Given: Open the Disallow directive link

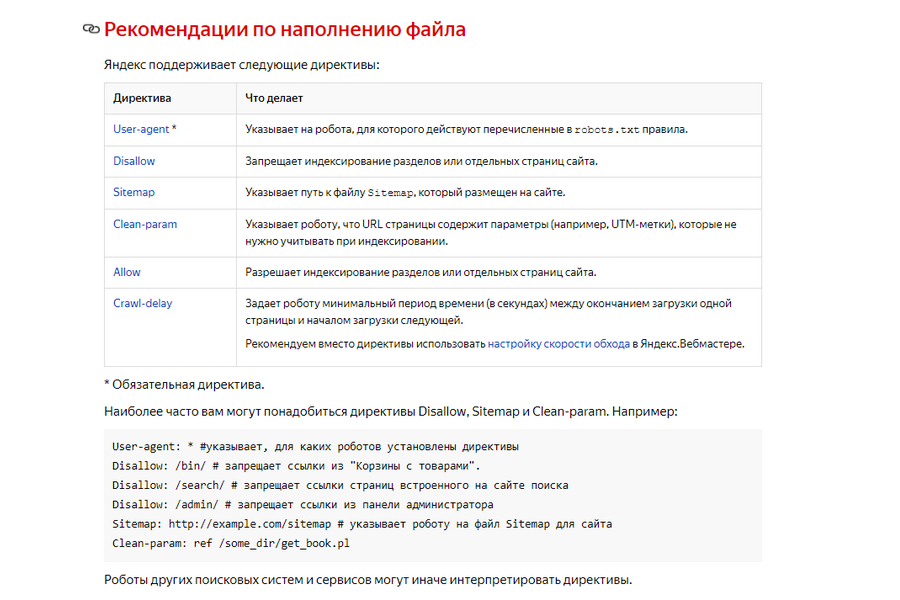Looking at the screenshot, I should (134, 160).
